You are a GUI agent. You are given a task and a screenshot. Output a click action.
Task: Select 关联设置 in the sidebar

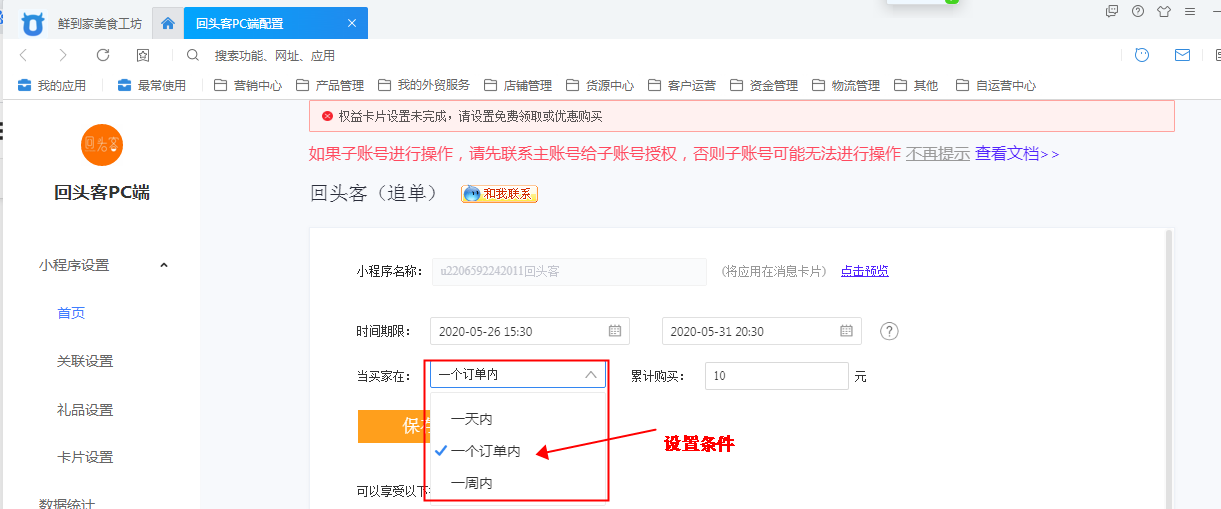(x=85, y=361)
